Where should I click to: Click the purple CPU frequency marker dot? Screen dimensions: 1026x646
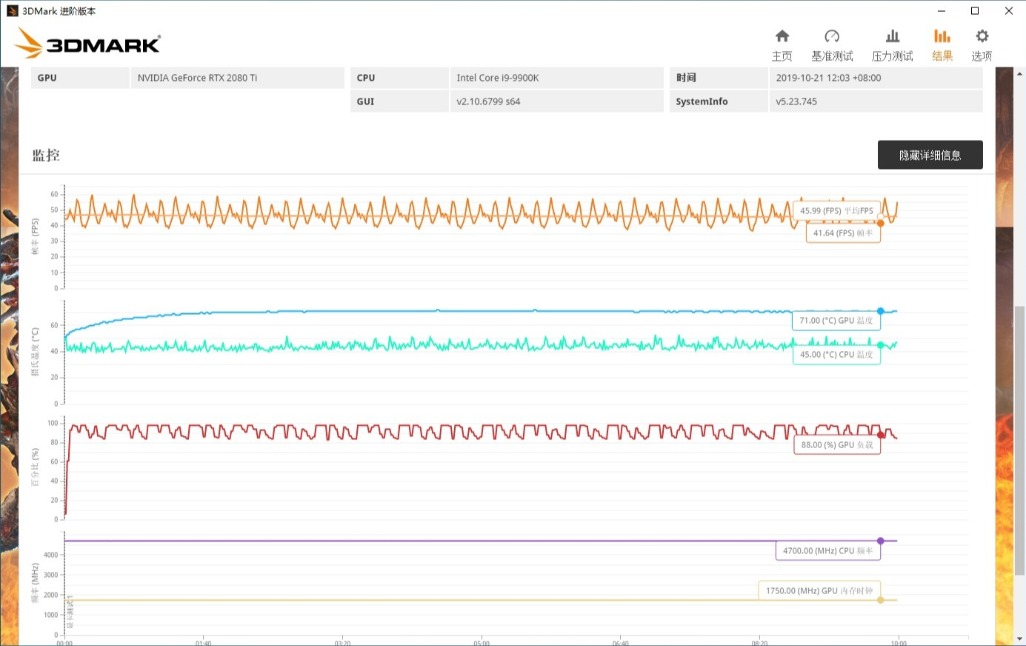(880, 541)
